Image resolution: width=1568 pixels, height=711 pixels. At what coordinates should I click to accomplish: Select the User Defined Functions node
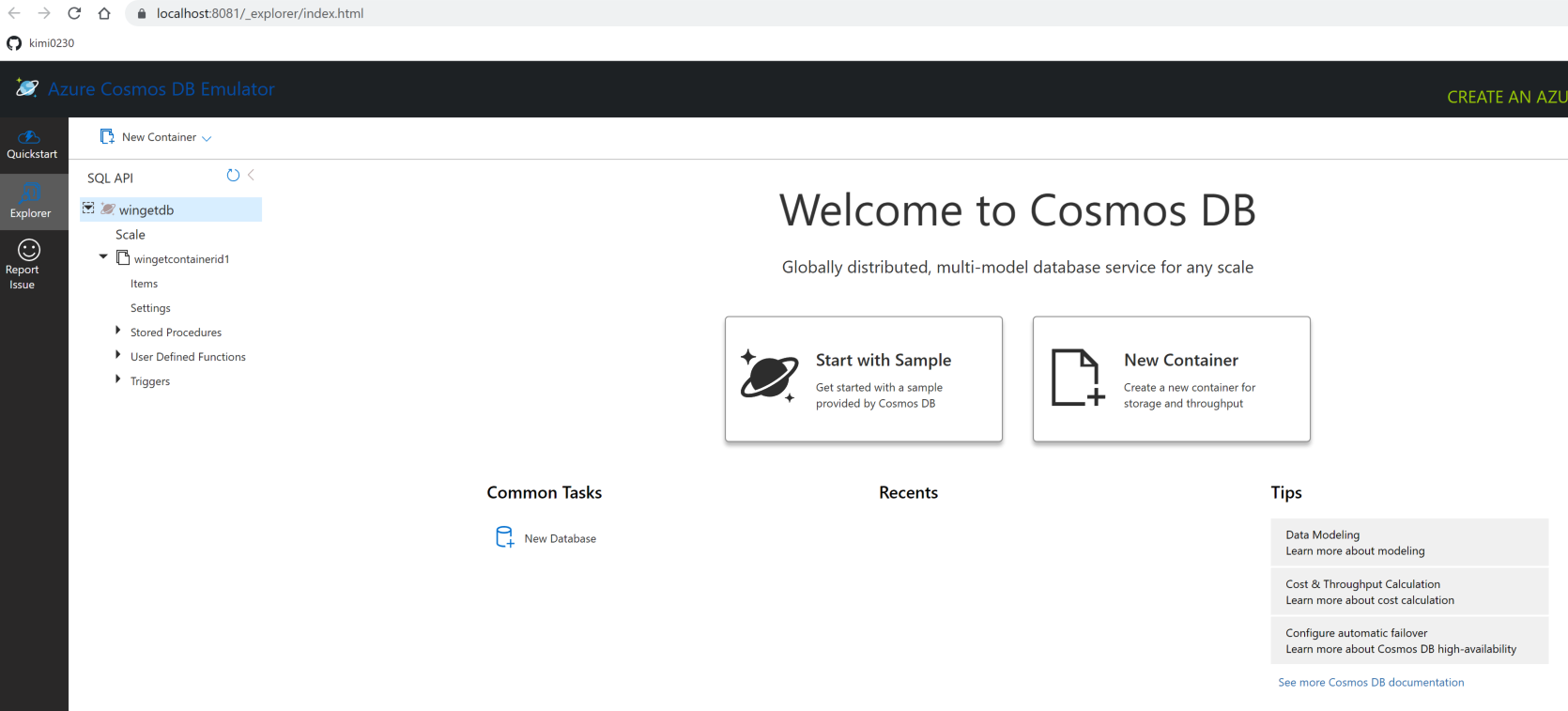[x=188, y=357]
